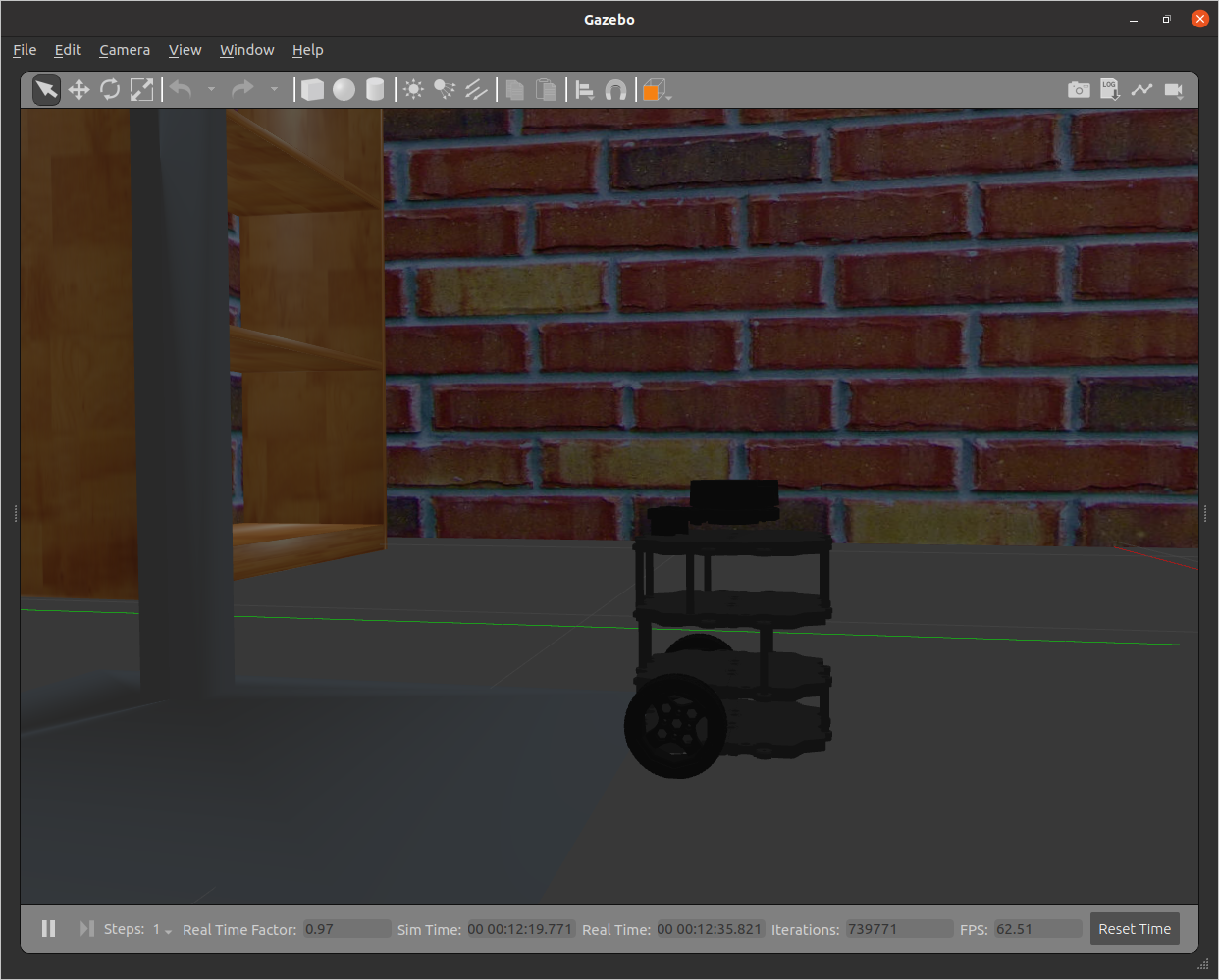Select the Translate mode tool
This screenshot has width=1219, height=980.
tap(79, 90)
